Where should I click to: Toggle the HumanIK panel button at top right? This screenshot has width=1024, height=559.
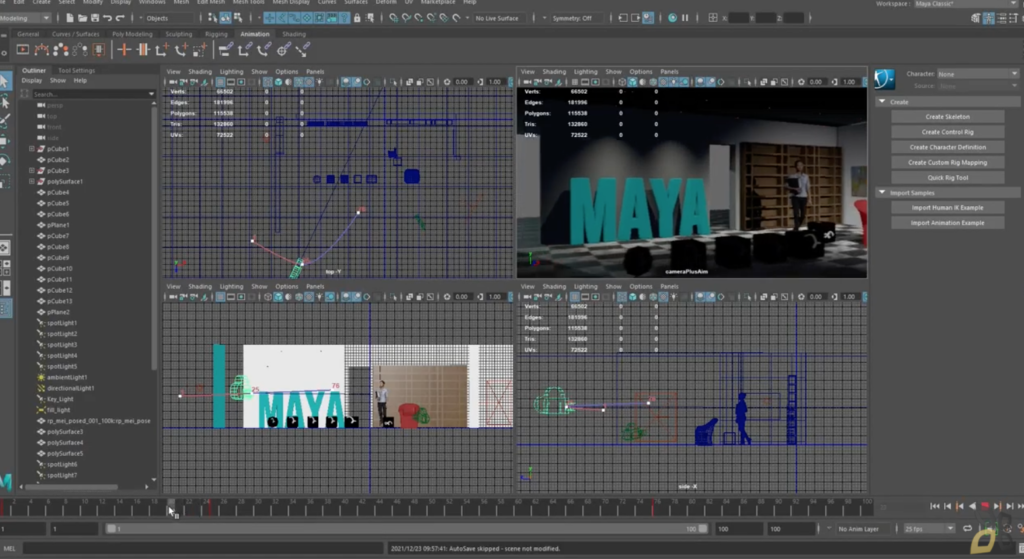tap(989, 18)
